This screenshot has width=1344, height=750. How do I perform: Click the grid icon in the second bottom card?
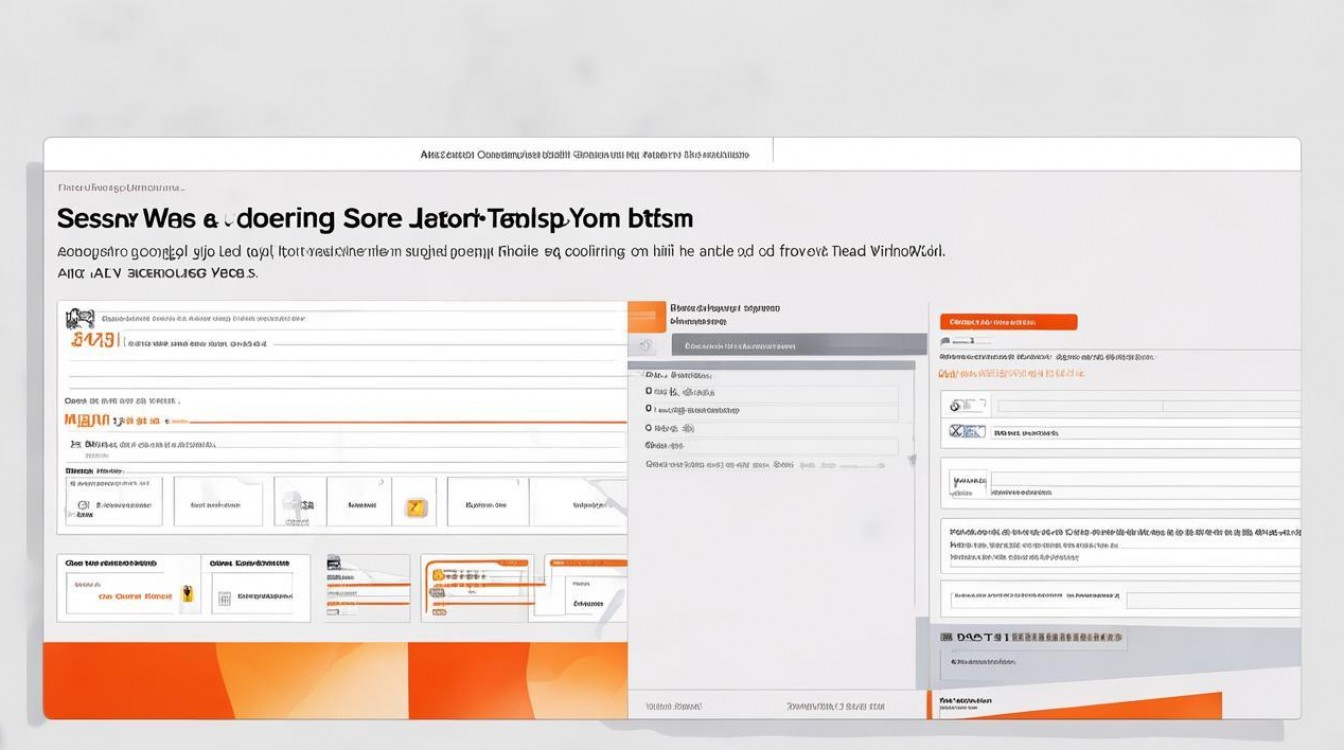point(224,598)
